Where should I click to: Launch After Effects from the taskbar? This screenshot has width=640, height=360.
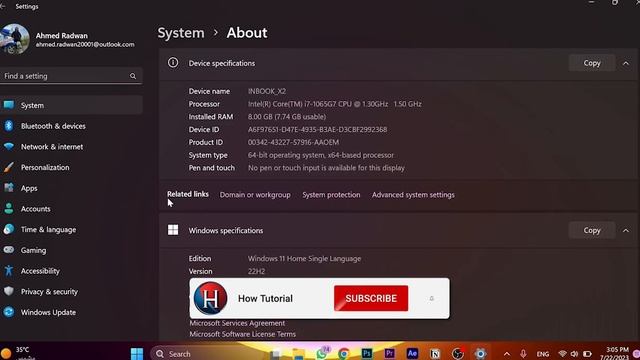coord(412,353)
